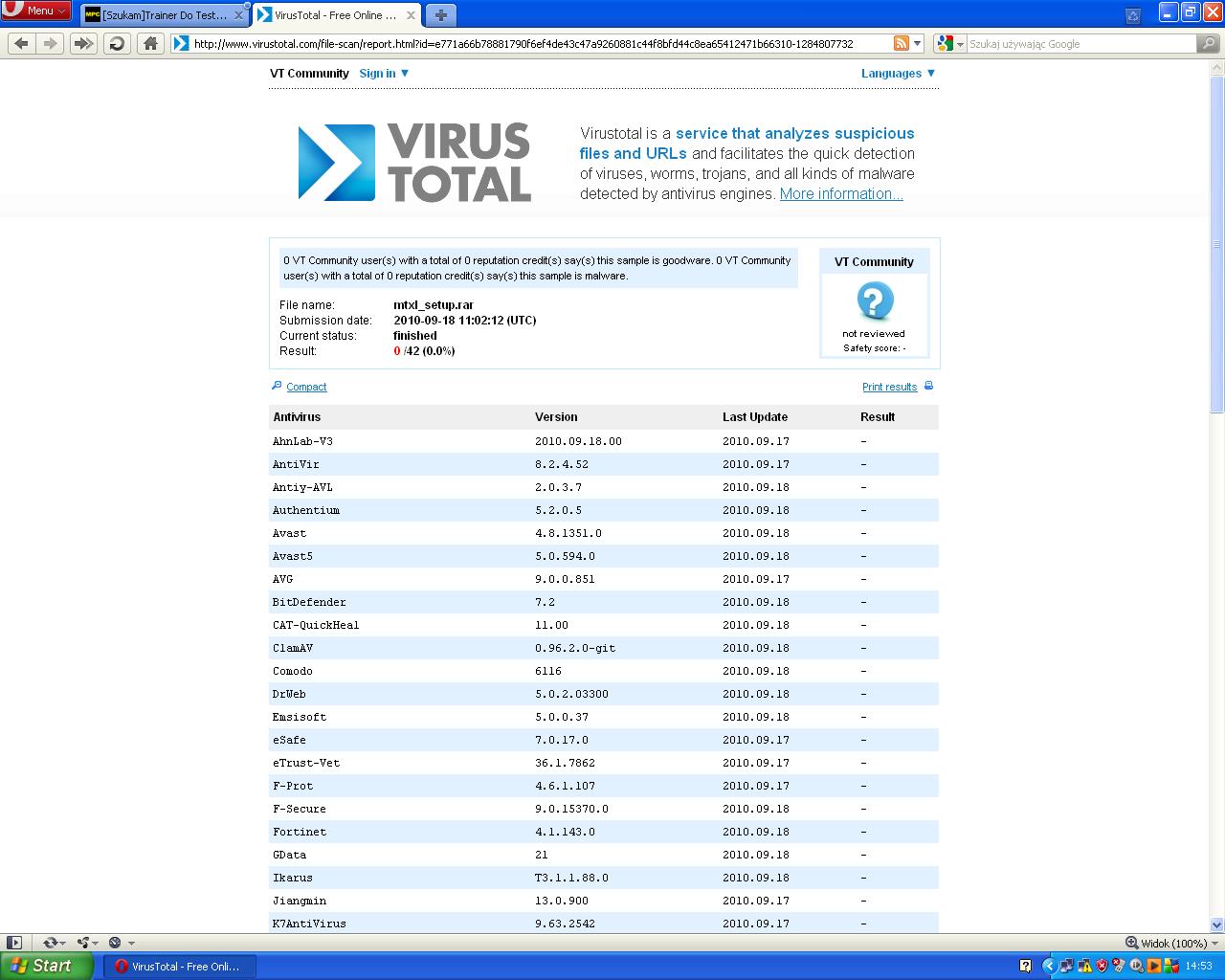Expand hidden system tray icons arrow
This screenshot has width=1225, height=980.
pos(1049,966)
